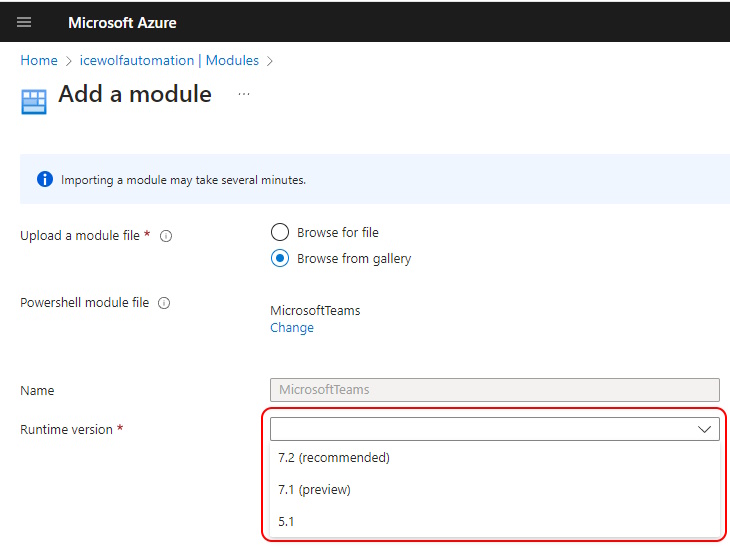This screenshot has width=730, height=557.
Task: Open the ellipsis more options next to title
Action: (243, 94)
